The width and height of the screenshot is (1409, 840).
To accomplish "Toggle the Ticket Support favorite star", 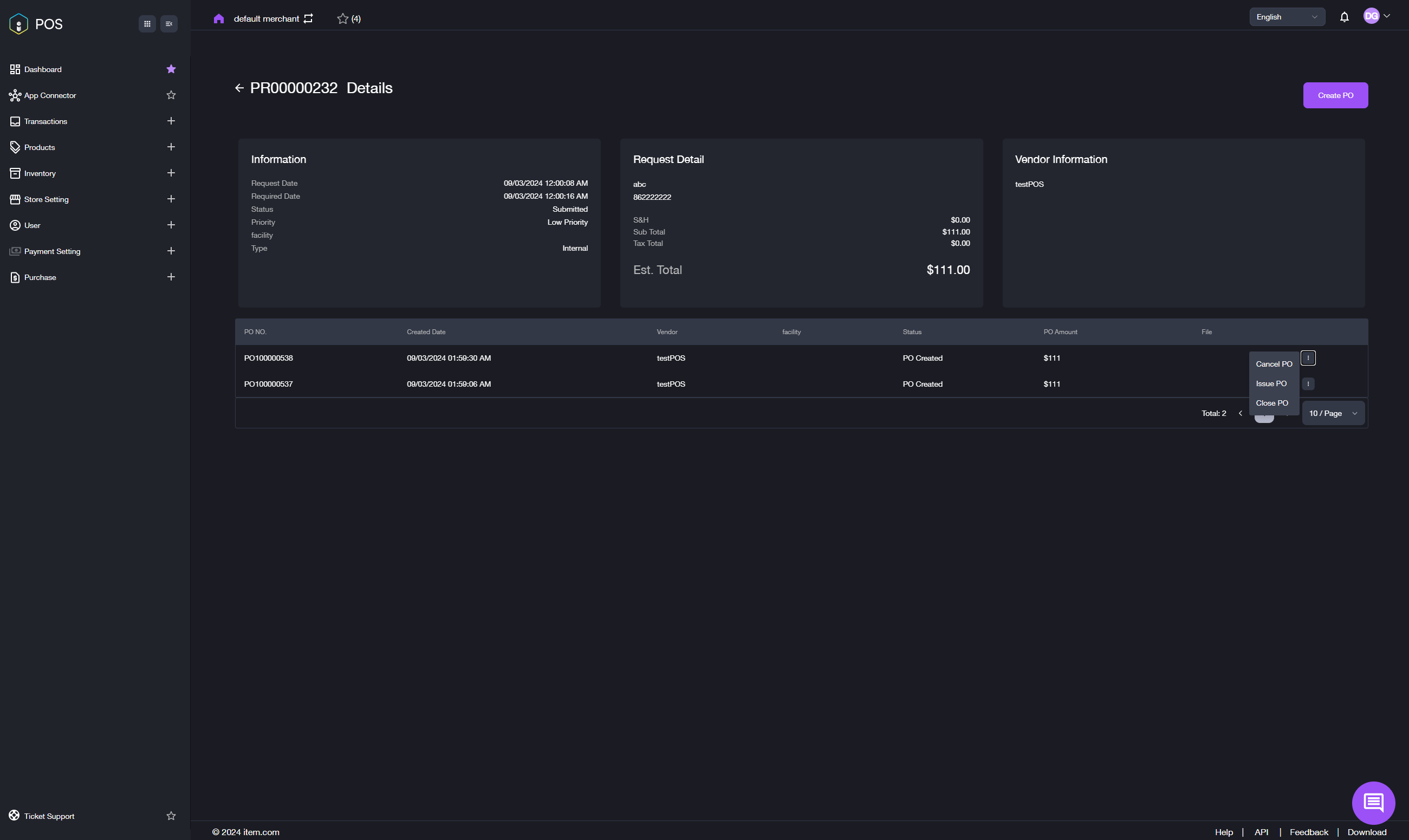I will (x=171, y=816).
